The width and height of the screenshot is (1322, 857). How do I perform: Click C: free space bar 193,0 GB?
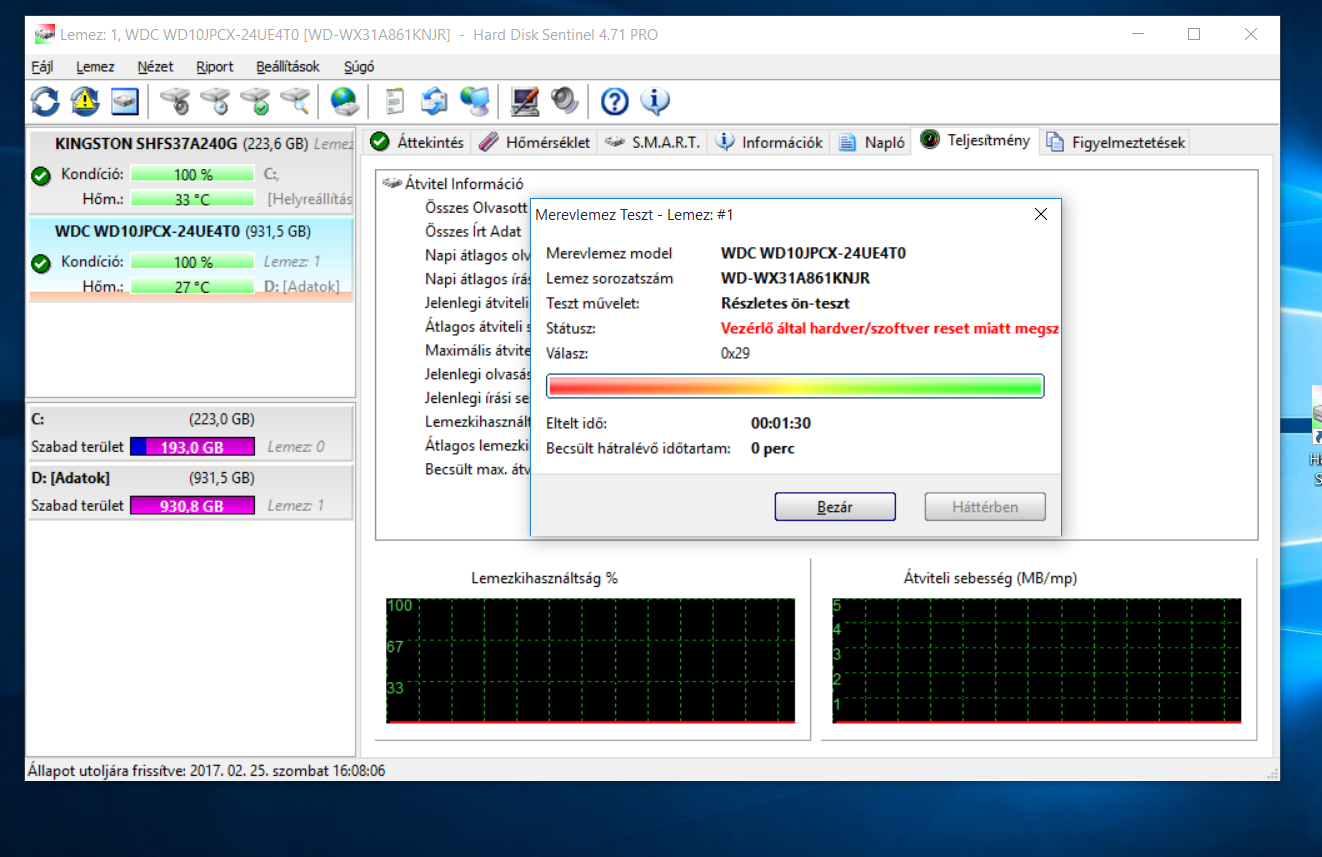pyautogui.click(x=193, y=447)
